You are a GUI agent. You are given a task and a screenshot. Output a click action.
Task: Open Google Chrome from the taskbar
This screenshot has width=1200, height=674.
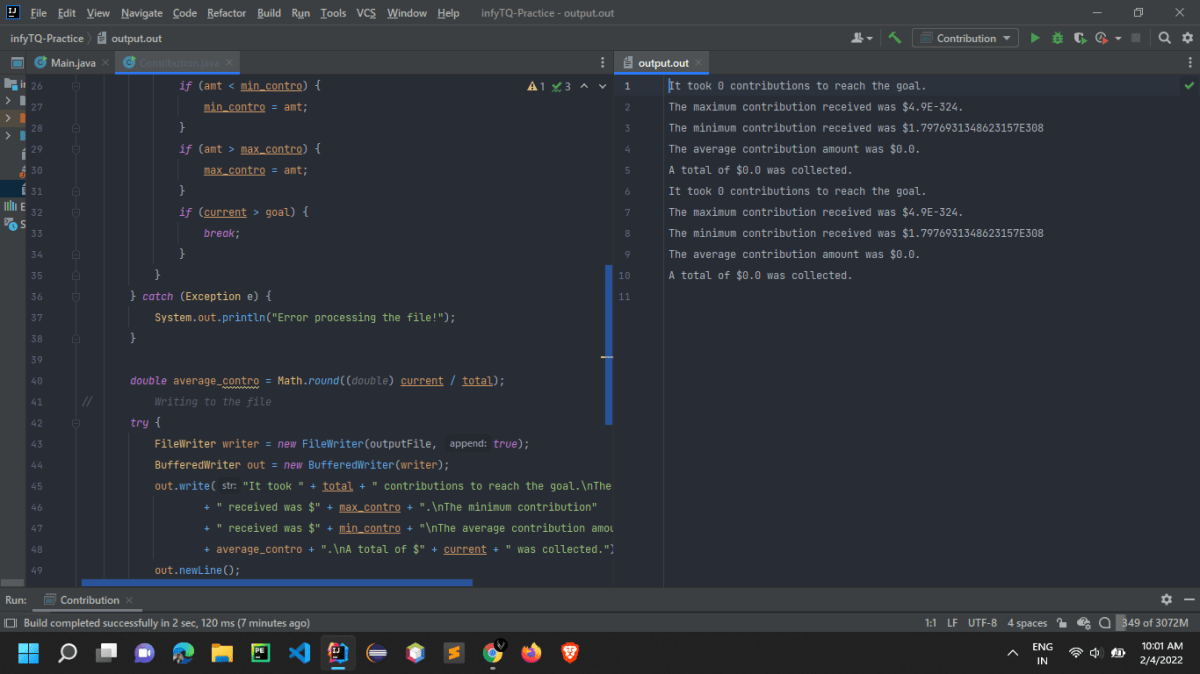tap(493, 653)
